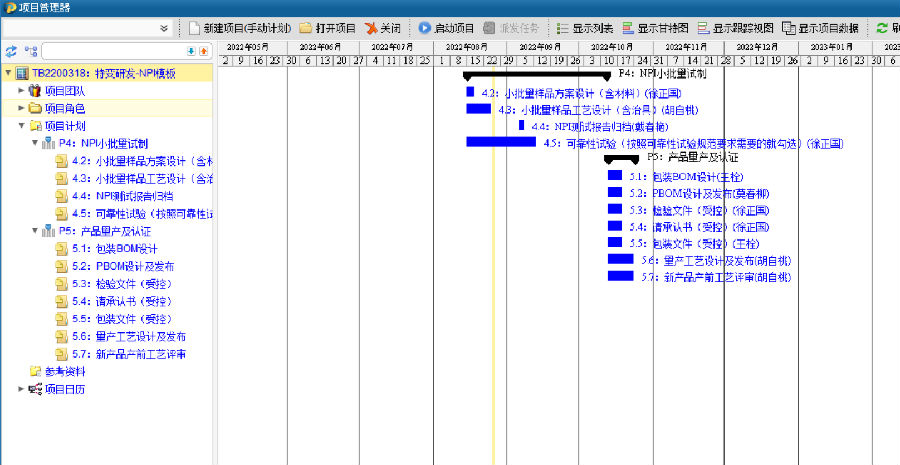This screenshot has width=900, height=465.
Task: Click Gantt bar for task 4.4
Action: pos(521,125)
